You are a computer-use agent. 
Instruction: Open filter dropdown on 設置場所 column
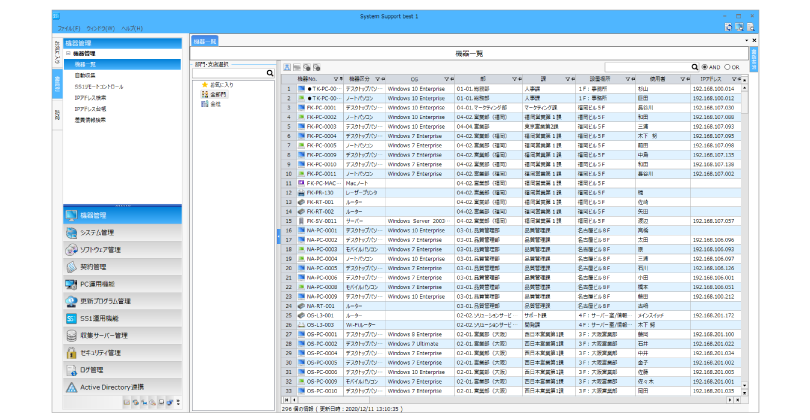pyautogui.click(x=628, y=79)
